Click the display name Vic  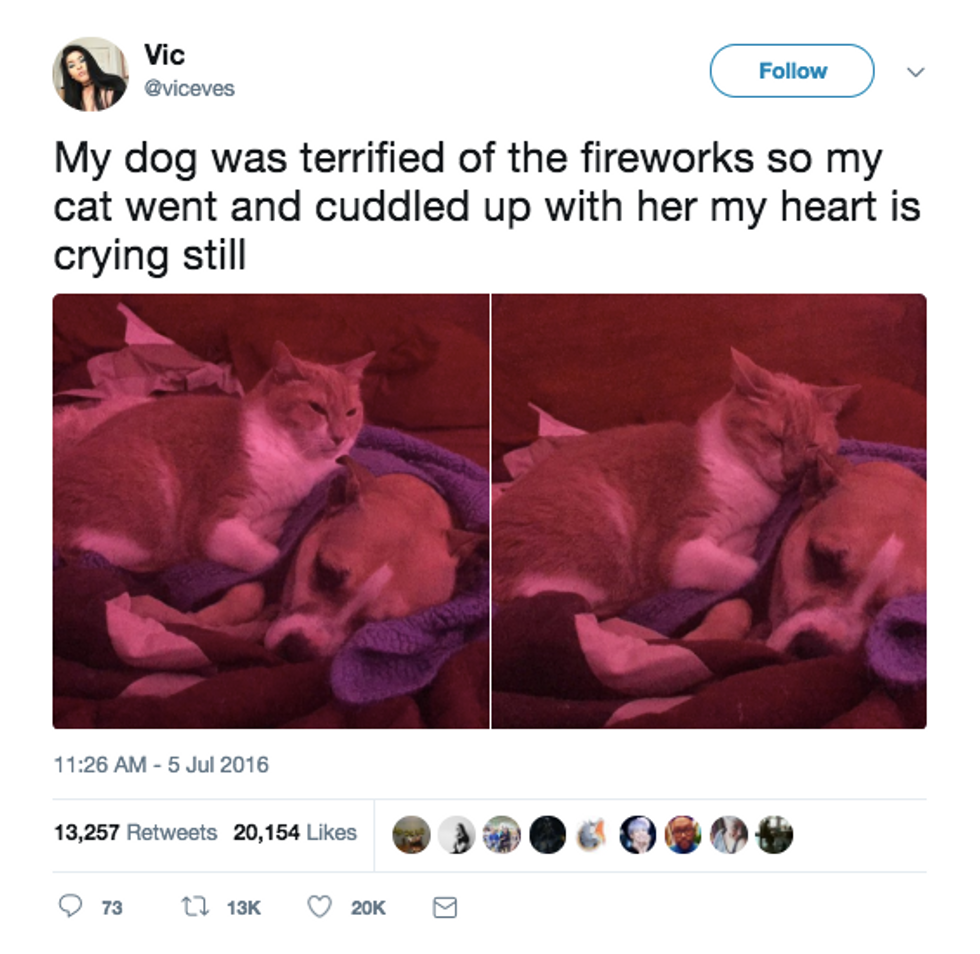[x=164, y=55]
